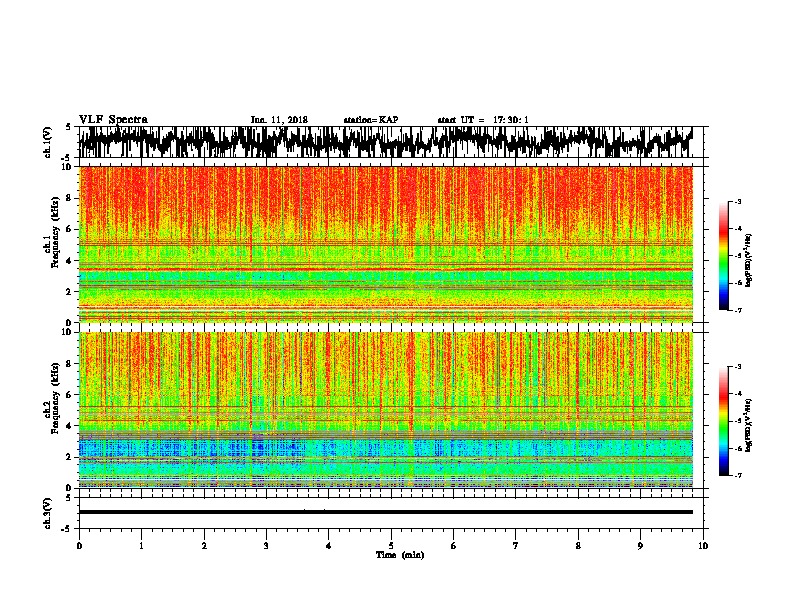
Task: Click tick label "2" on the time axis
Action: [x=204, y=546]
